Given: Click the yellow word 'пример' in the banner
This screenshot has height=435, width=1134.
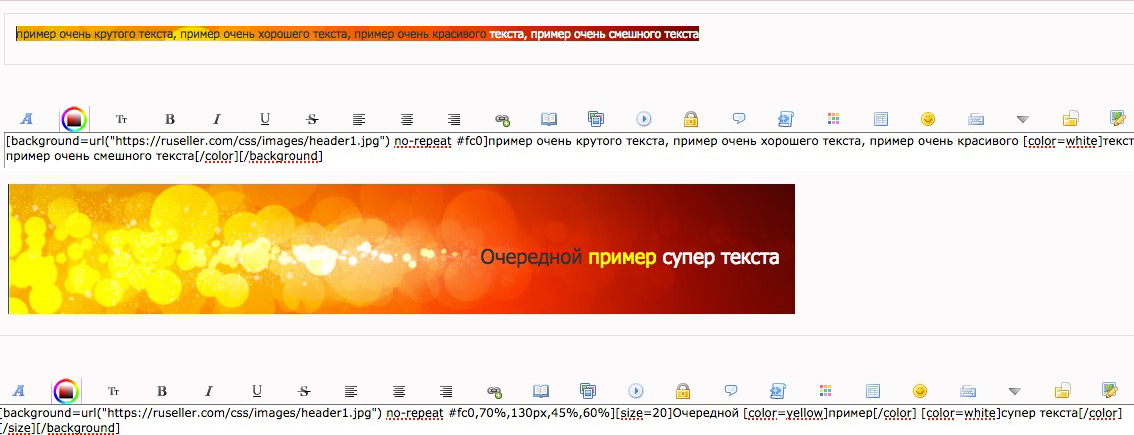Looking at the screenshot, I should click(622, 258).
